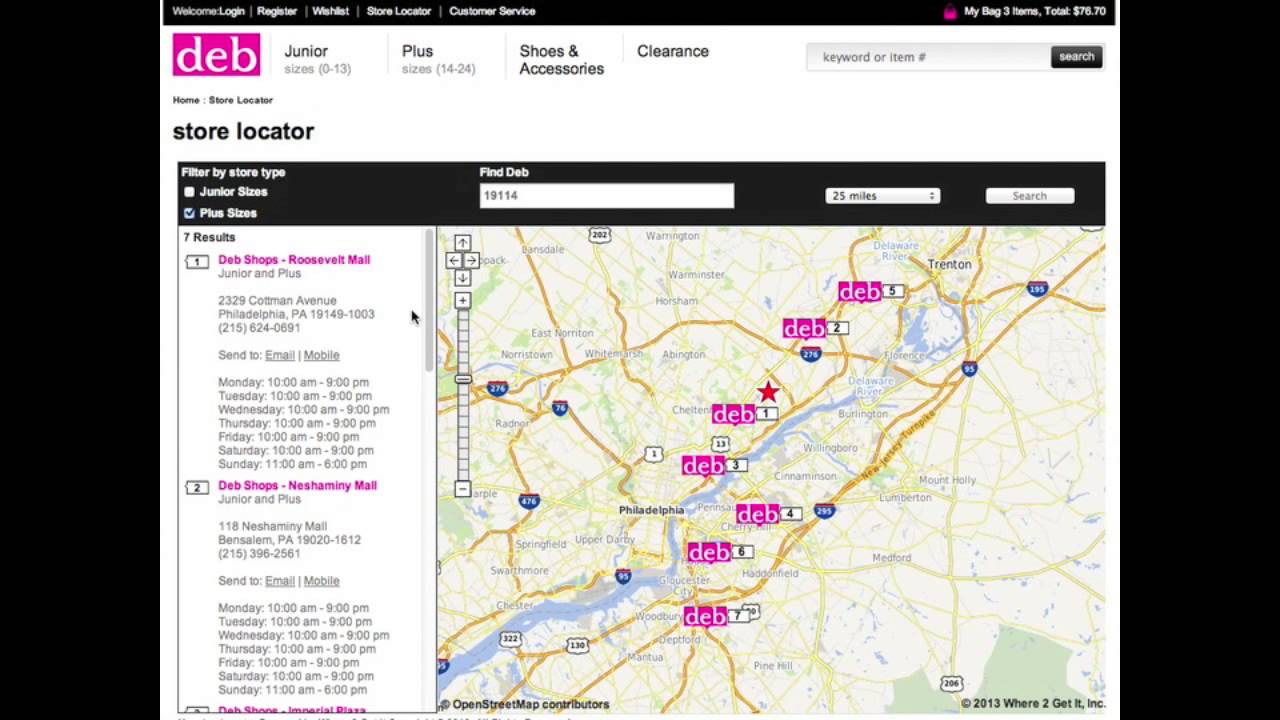
Task: Select deb map marker number 4
Action: tap(768, 514)
